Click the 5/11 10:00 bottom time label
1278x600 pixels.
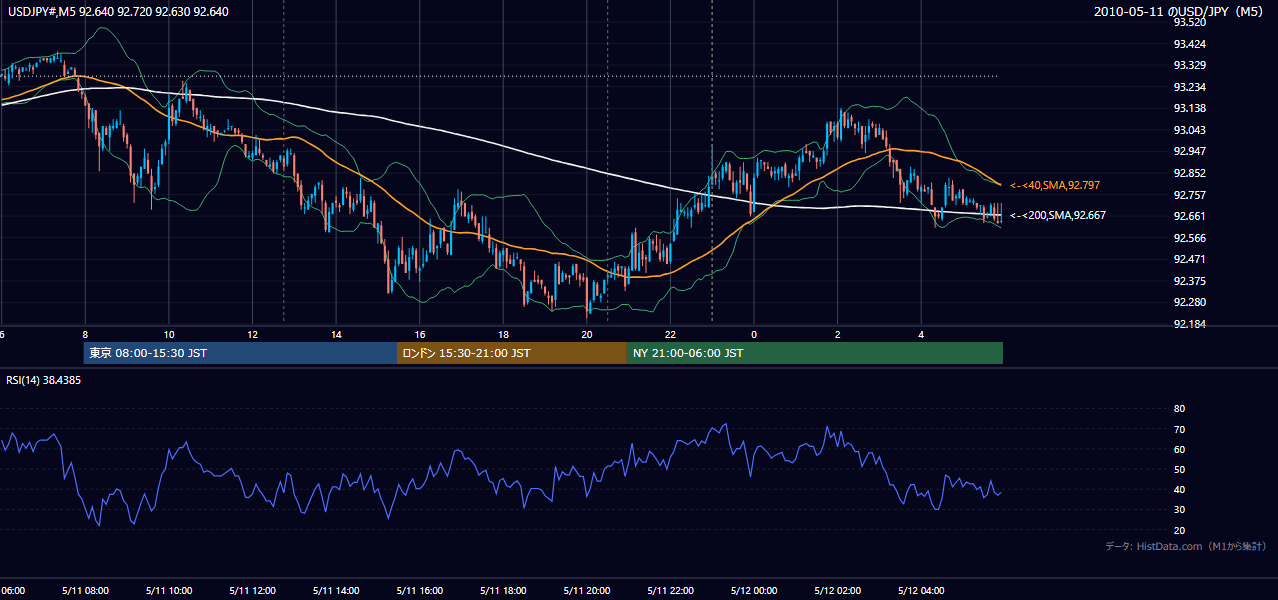pos(169,591)
